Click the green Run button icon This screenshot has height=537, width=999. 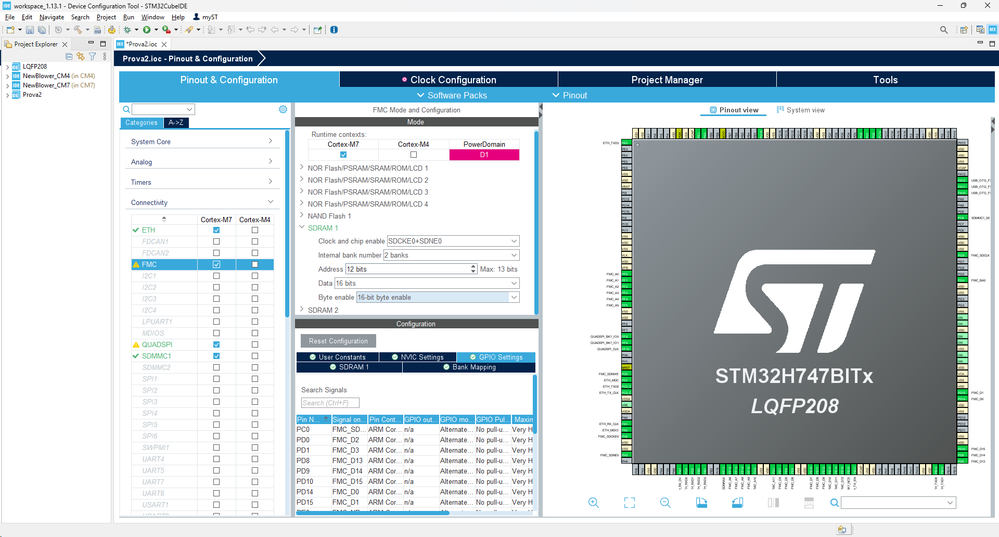pyautogui.click(x=147, y=30)
